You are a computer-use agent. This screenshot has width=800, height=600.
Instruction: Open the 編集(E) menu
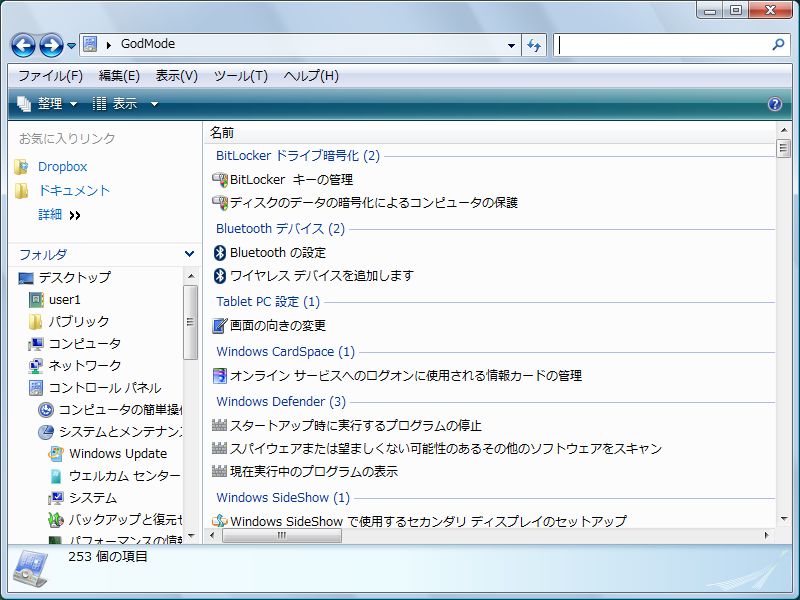click(x=119, y=76)
